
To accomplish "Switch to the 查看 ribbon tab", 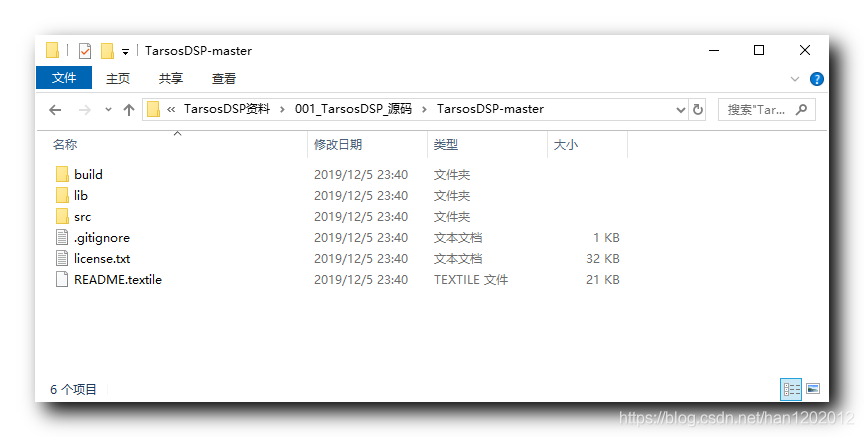I will coord(224,79).
